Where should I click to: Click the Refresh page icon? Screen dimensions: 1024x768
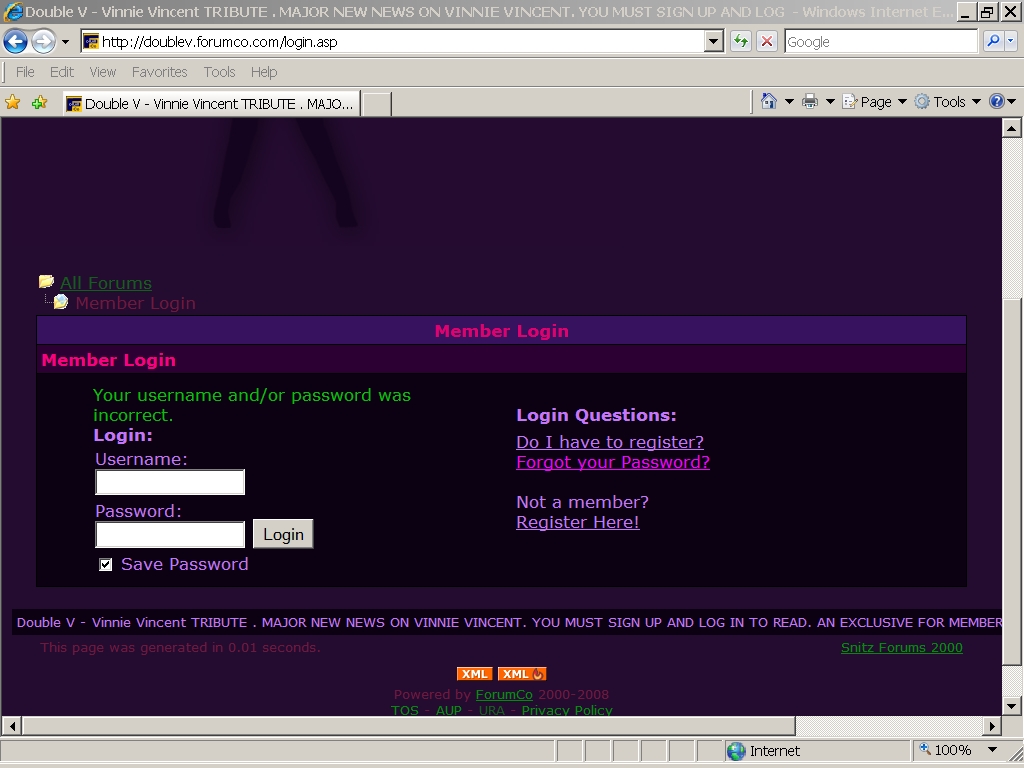741,42
